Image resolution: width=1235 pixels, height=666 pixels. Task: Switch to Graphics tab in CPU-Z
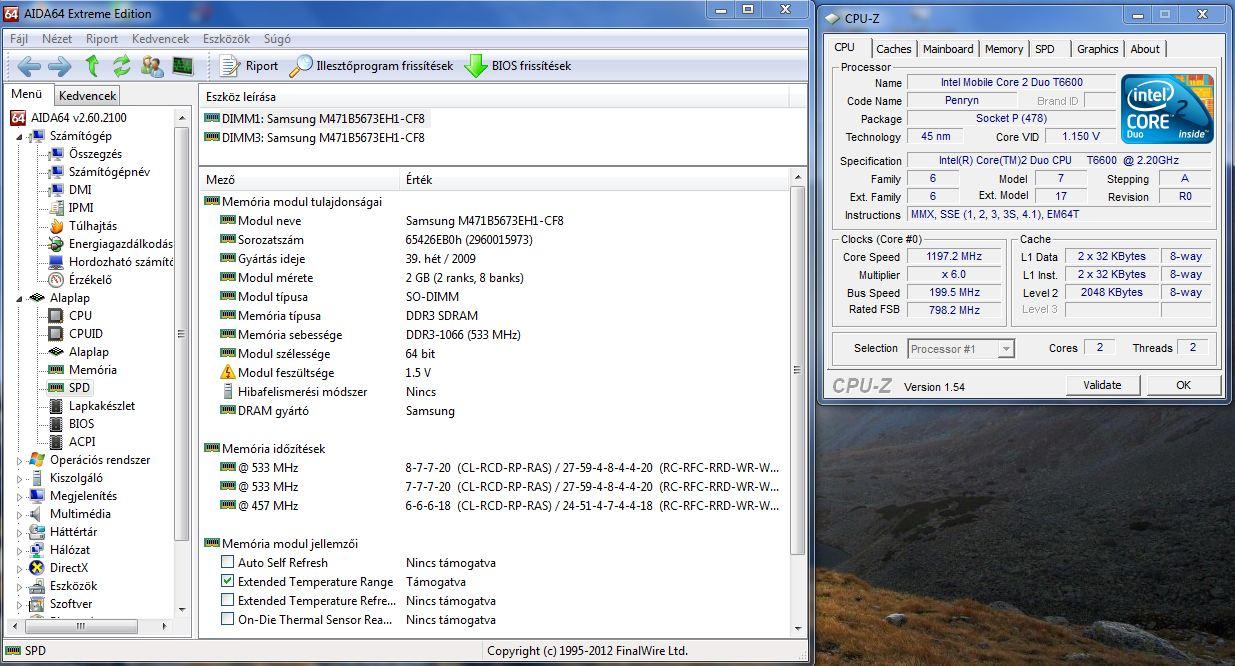click(x=1098, y=49)
